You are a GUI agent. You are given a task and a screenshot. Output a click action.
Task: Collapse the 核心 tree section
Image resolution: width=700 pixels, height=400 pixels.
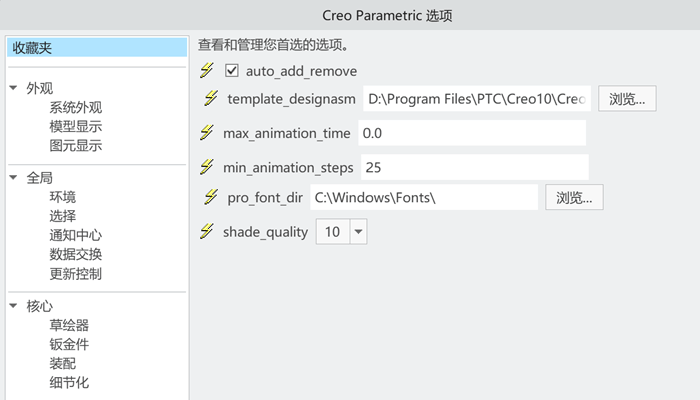pos(13,306)
